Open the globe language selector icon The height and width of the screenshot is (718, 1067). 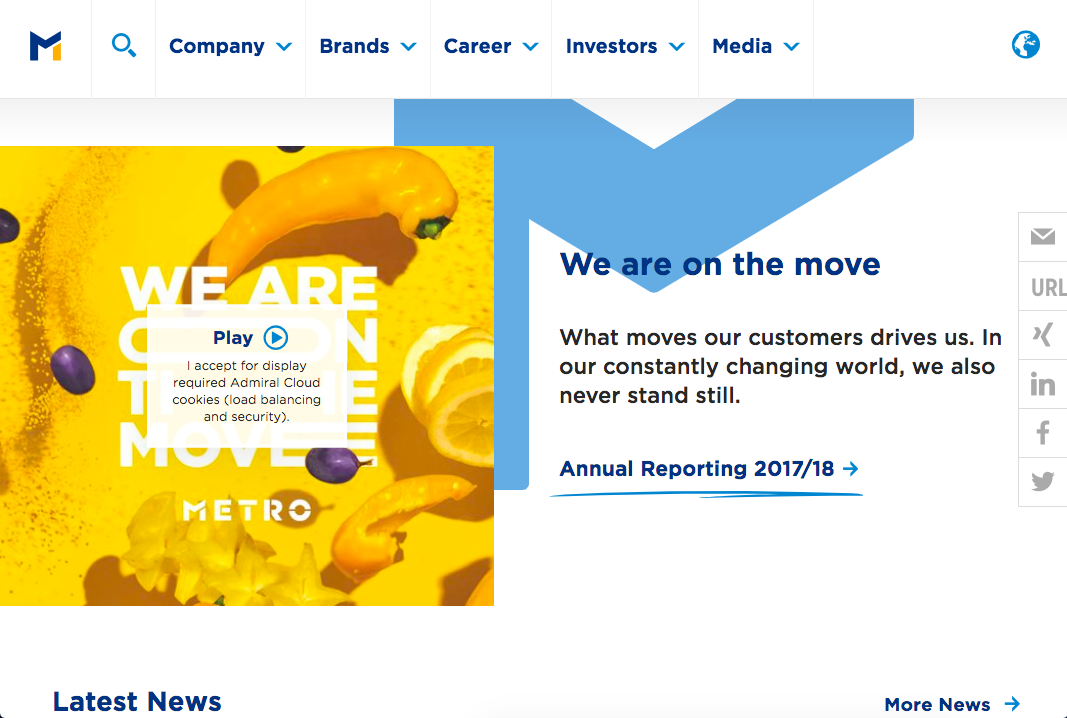pyautogui.click(x=1025, y=45)
